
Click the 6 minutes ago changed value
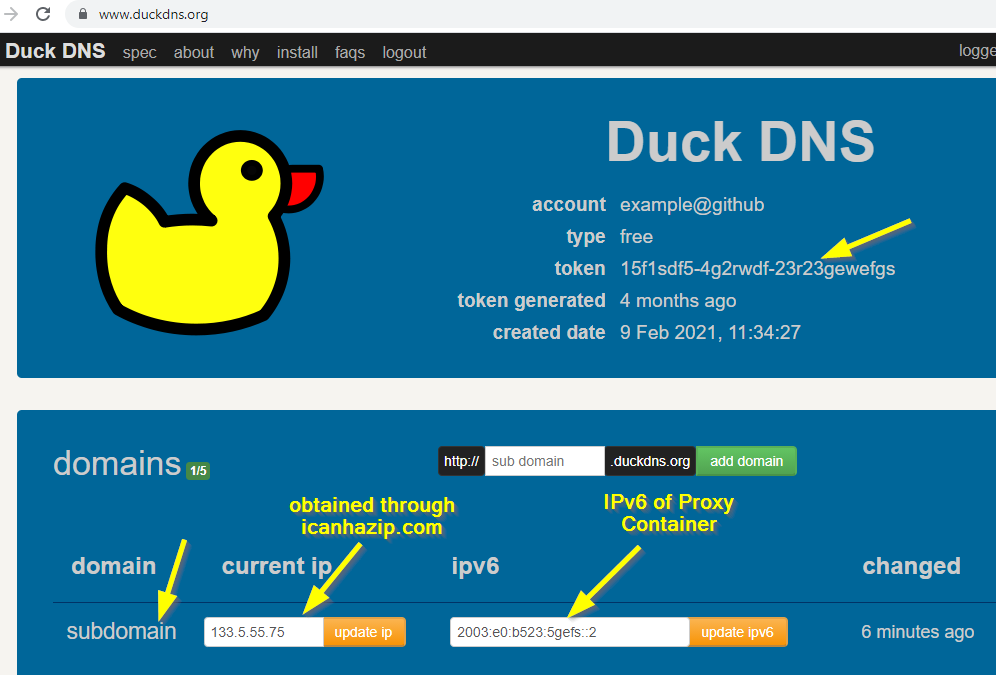917,632
